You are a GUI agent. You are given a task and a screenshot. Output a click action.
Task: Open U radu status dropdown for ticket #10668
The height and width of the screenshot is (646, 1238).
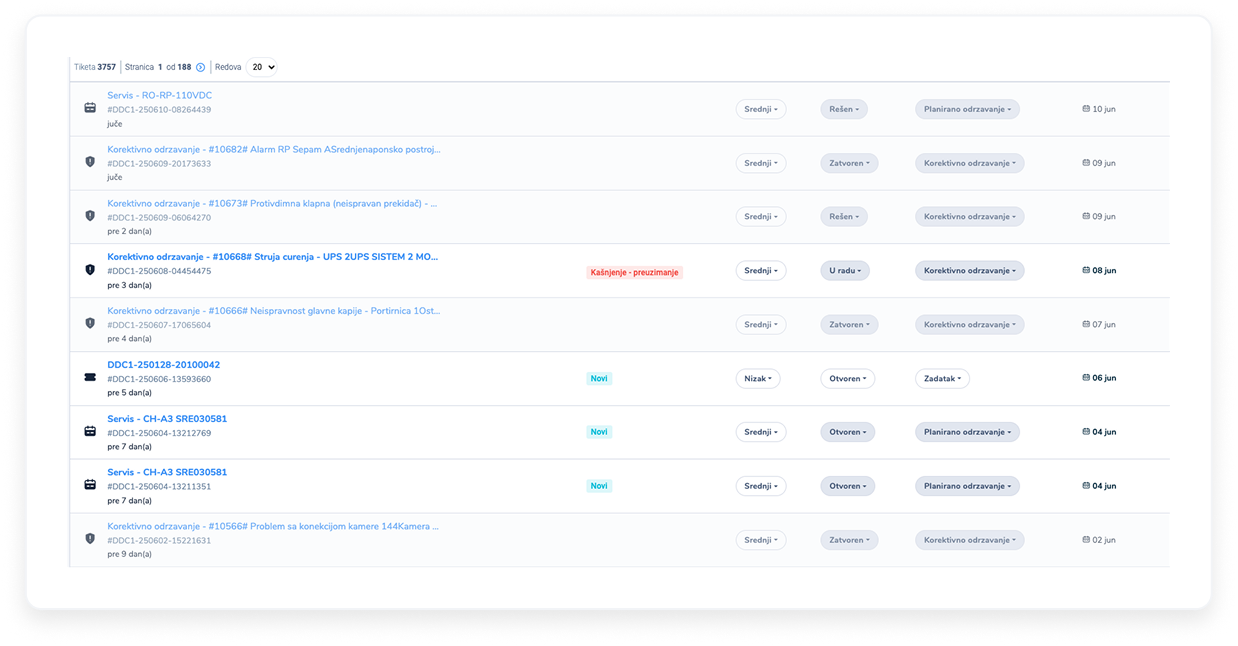(845, 271)
